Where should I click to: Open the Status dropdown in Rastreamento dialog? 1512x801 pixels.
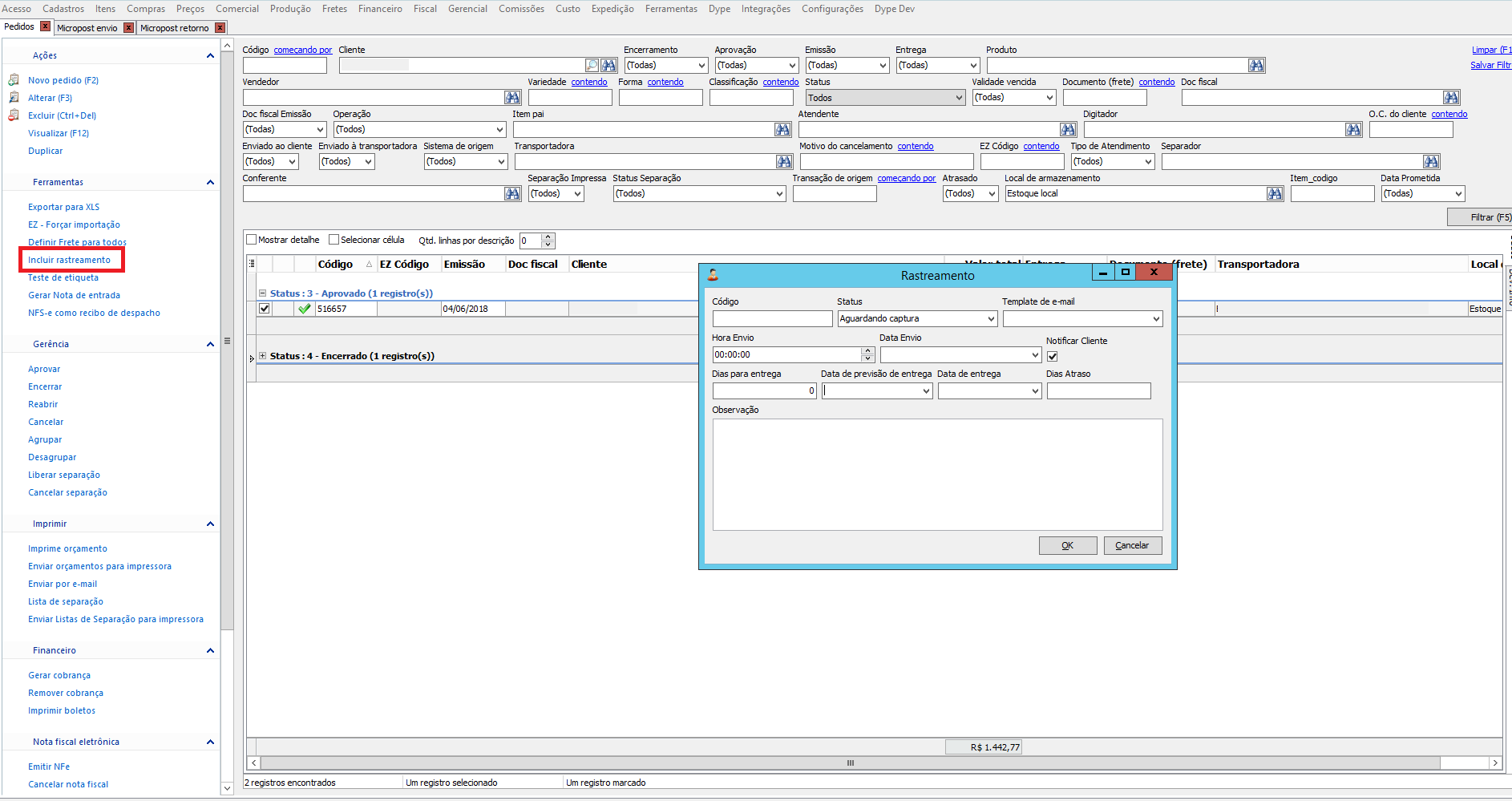click(991, 319)
